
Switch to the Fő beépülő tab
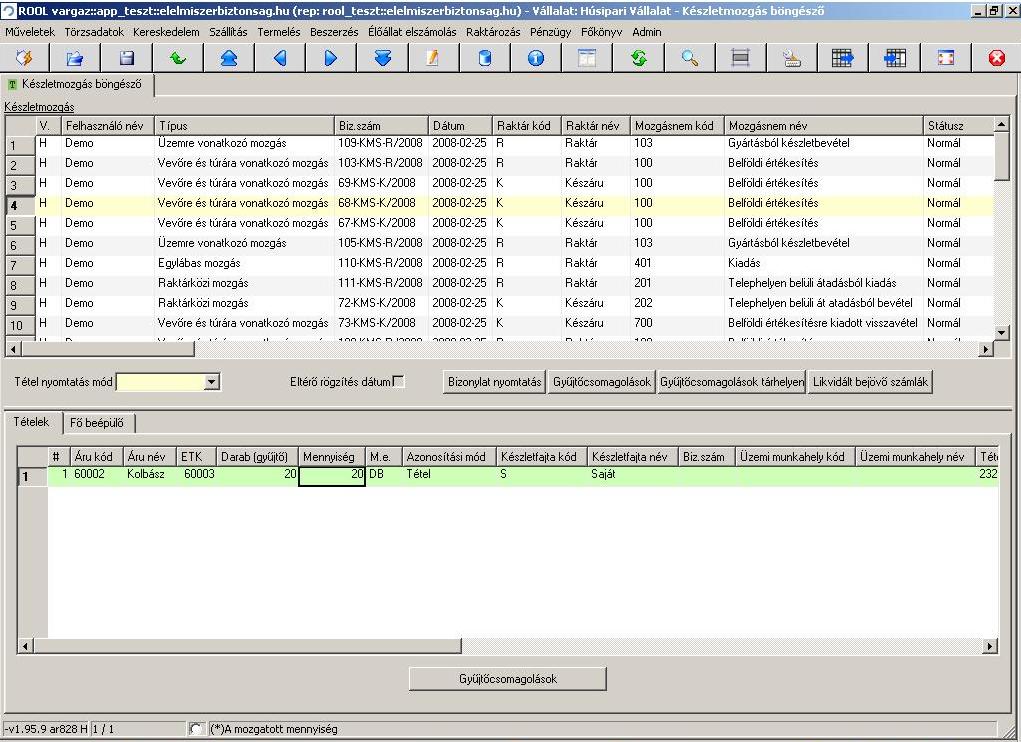pyautogui.click(x=97, y=422)
